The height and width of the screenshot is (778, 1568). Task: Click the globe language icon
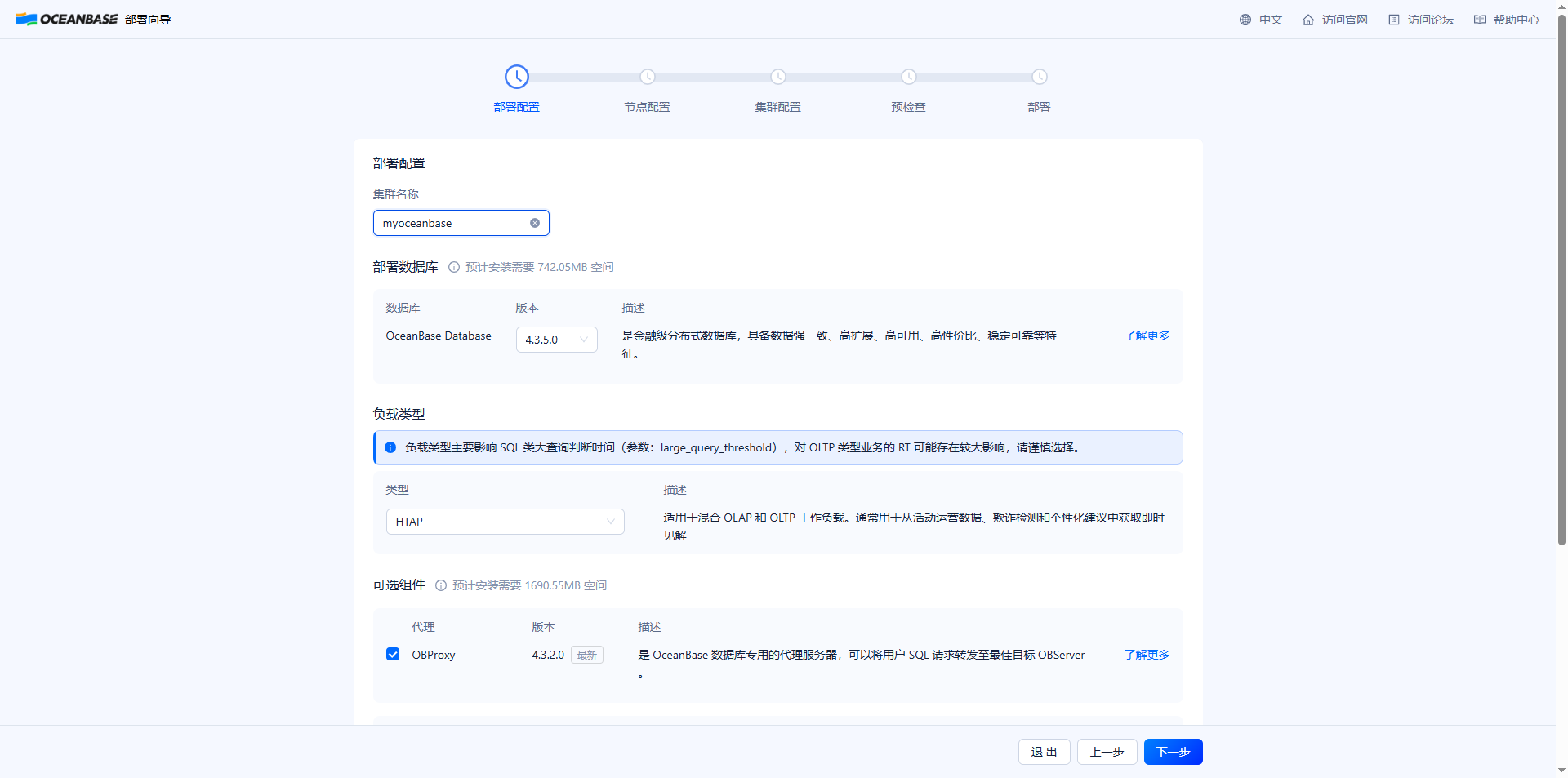pos(1245,20)
